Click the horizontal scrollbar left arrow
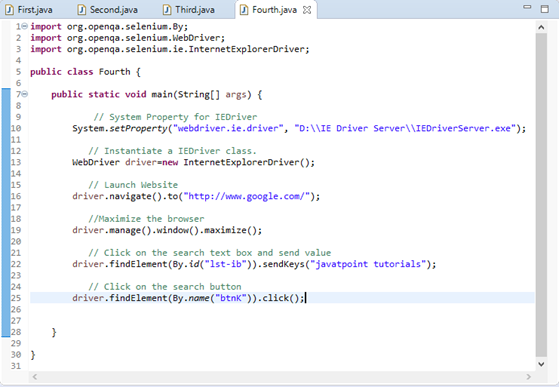Screen dimensions: 559x387 tap(35, 377)
